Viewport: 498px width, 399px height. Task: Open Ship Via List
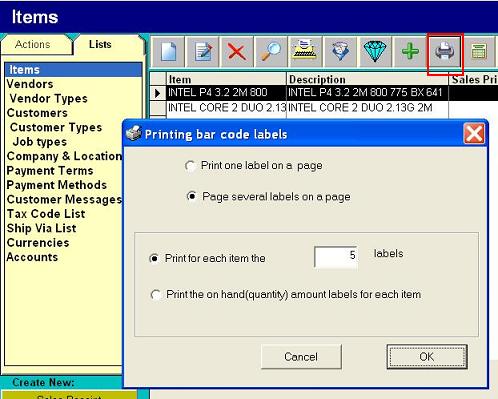coord(41,228)
